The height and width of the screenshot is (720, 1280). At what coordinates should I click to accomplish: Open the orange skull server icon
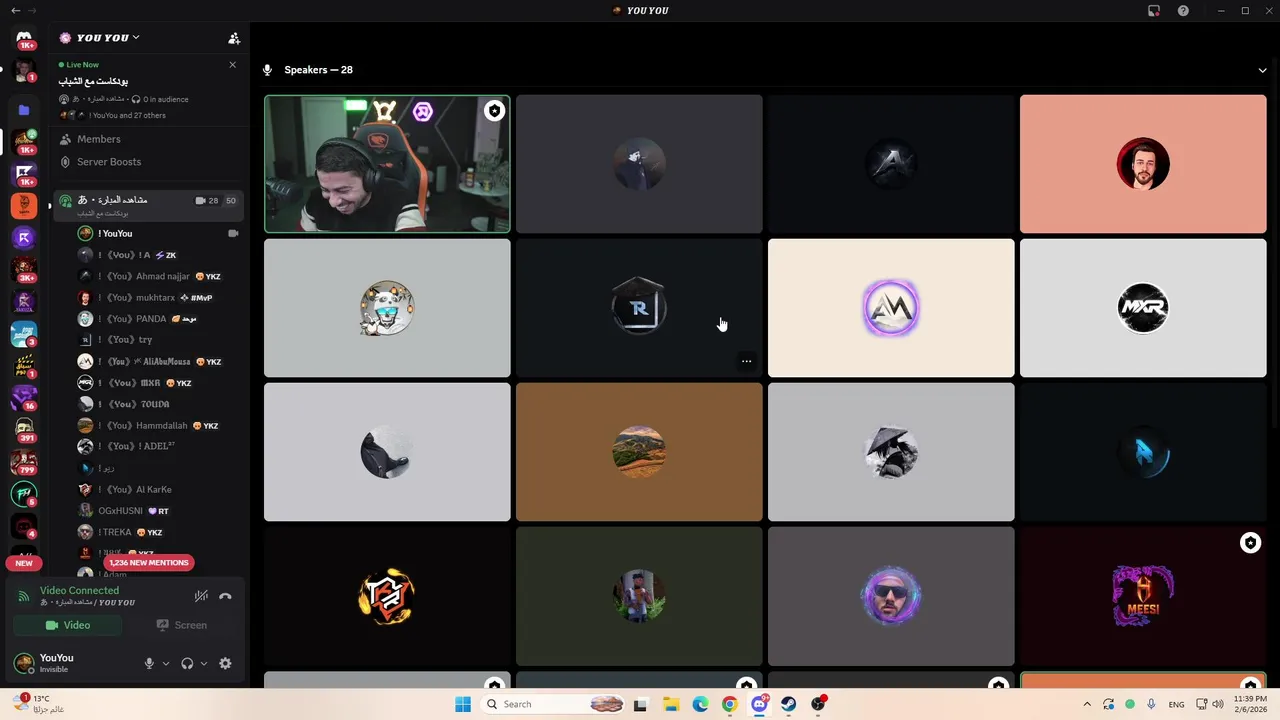click(x=24, y=206)
